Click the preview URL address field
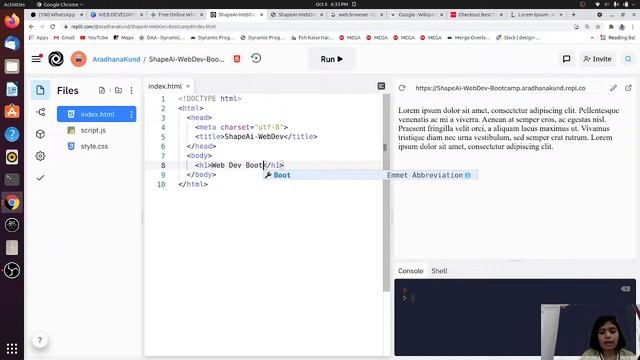 click(500, 88)
